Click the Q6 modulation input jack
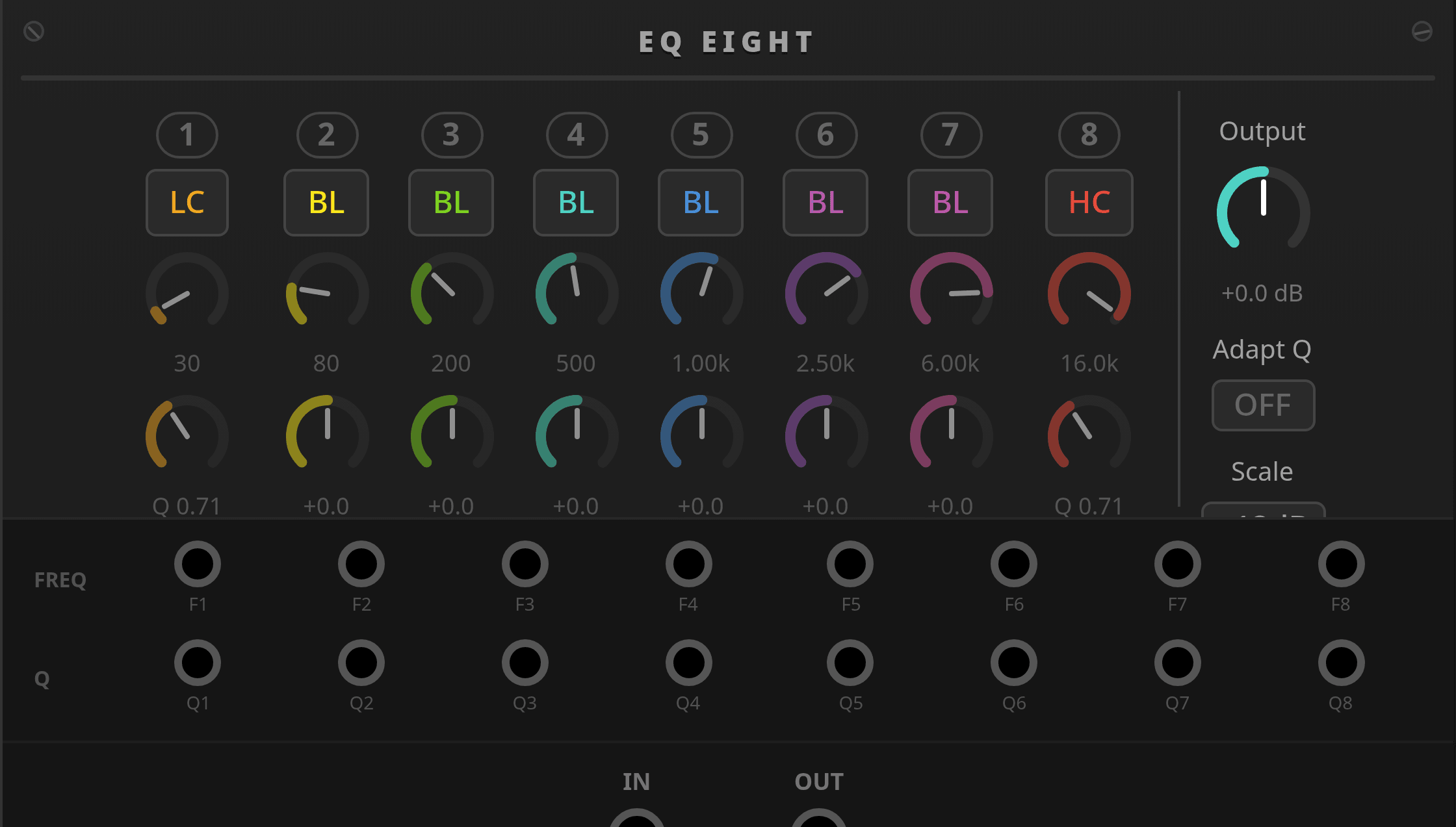 coord(1014,663)
